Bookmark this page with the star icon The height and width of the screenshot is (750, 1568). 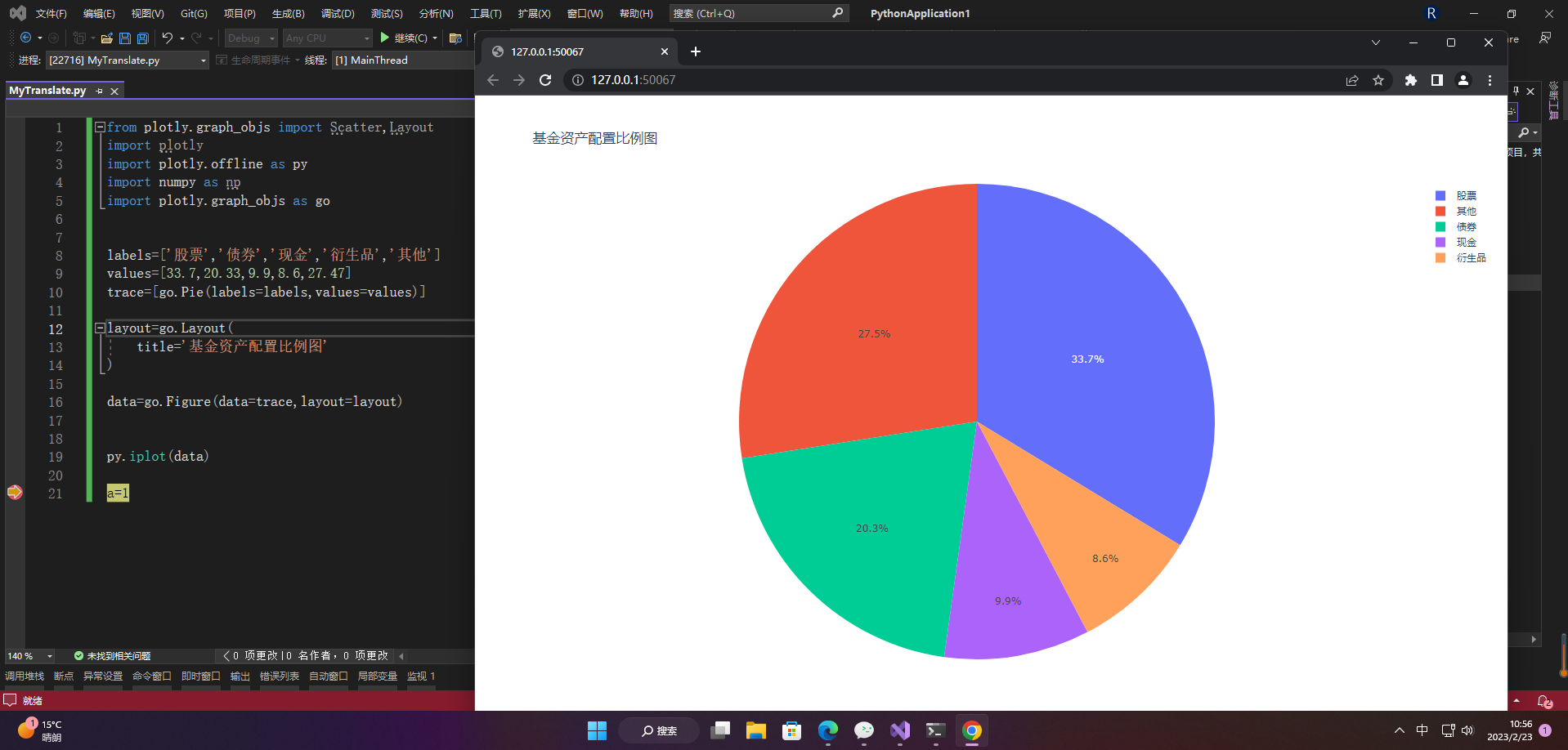(x=1378, y=80)
